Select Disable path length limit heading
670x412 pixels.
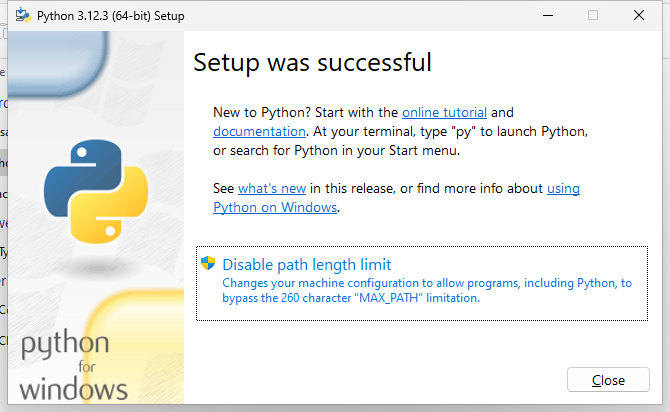[307, 265]
